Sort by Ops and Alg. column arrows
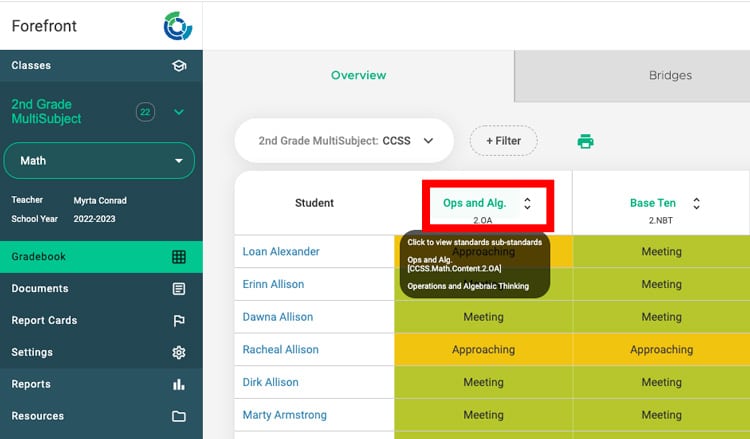The image size is (750, 439). pos(527,204)
